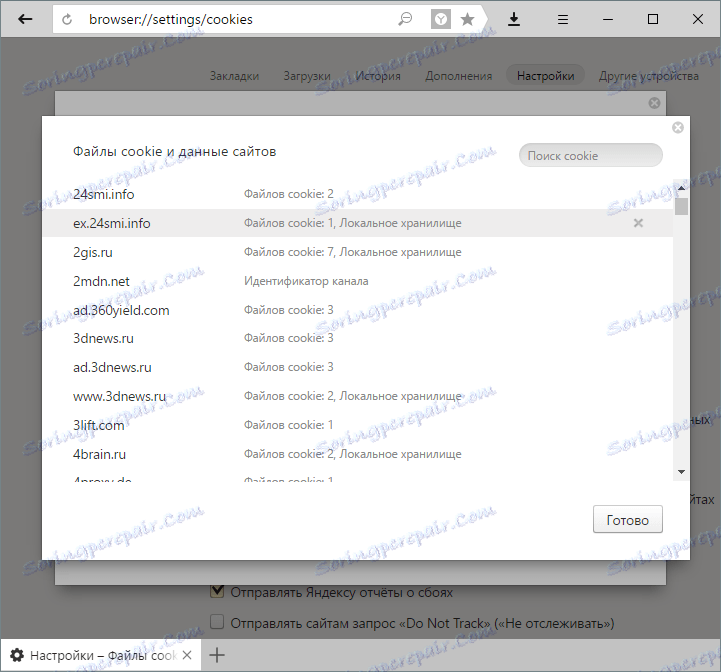Open the История tab
Image resolution: width=721 pixels, height=672 pixels.
click(x=378, y=76)
